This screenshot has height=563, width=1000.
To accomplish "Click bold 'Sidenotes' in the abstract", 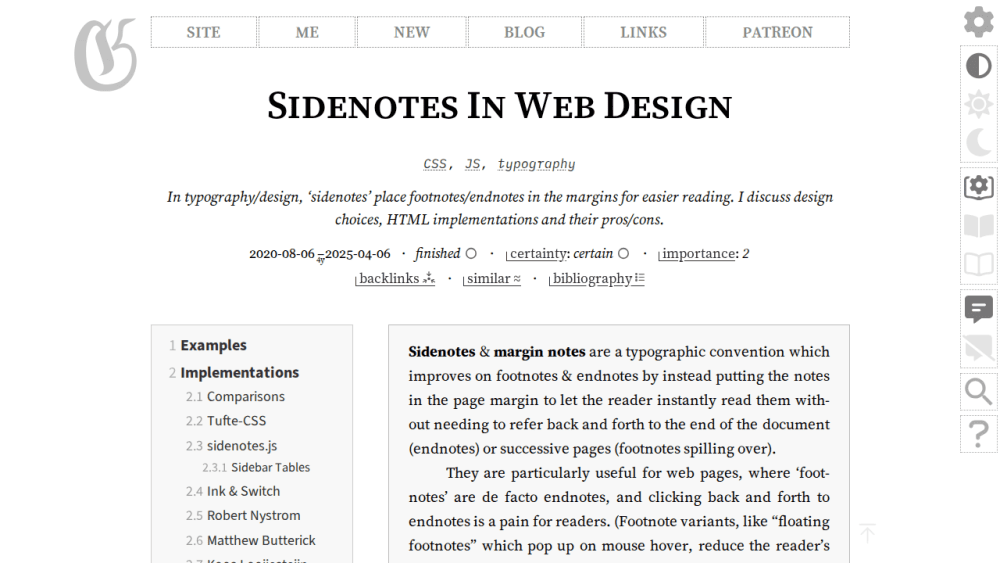I will click(x=441, y=352).
